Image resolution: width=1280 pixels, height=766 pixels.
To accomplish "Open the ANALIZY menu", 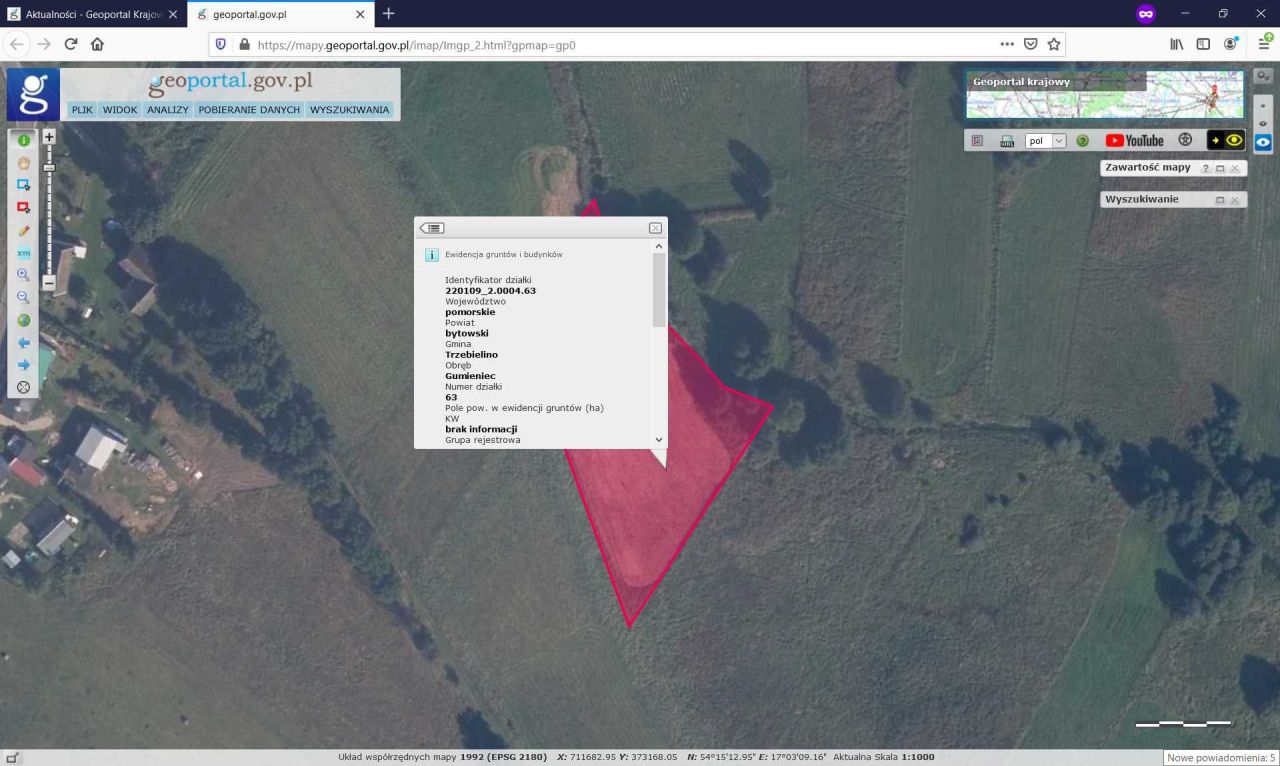I will coord(167,110).
